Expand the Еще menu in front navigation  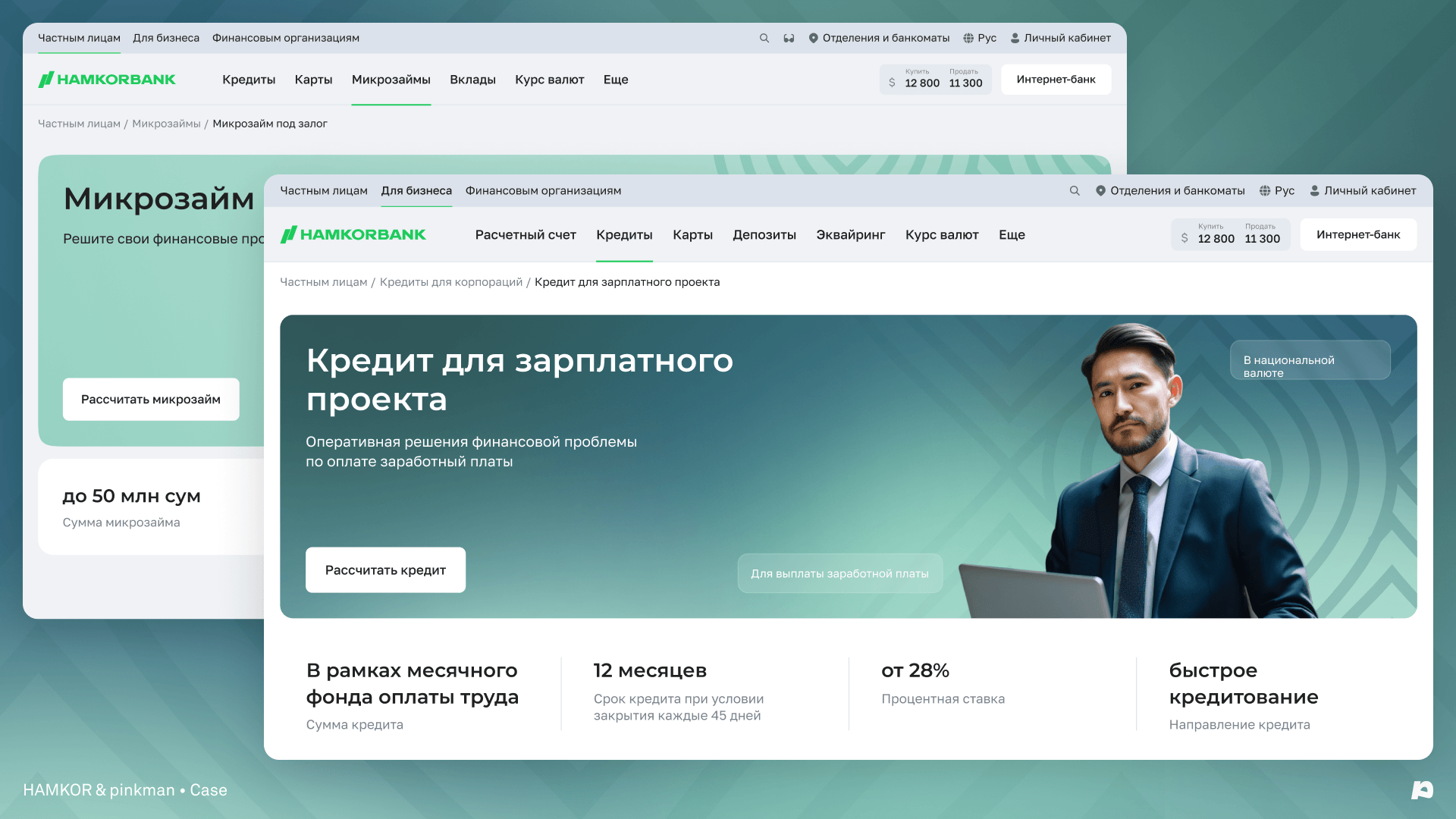click(1012, 235)
